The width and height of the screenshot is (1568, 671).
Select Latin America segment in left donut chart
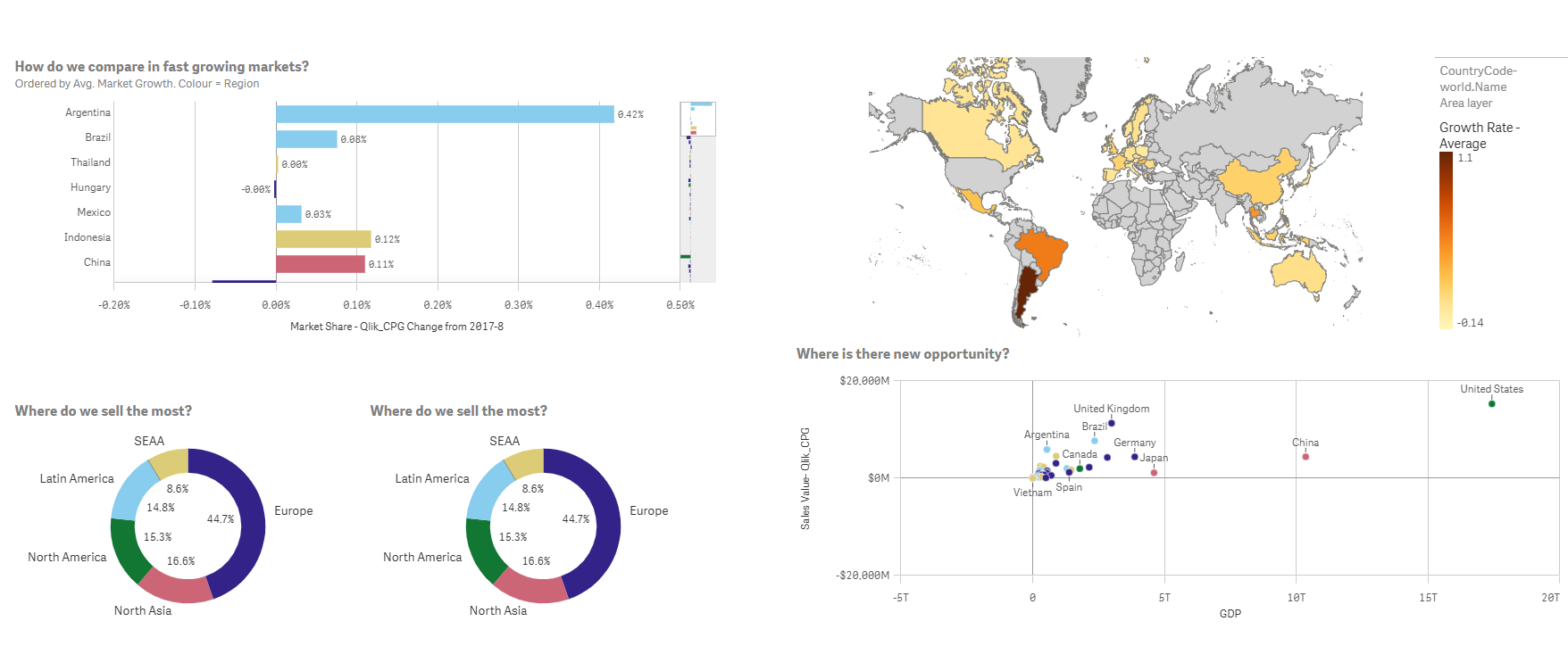coord(132,493)
